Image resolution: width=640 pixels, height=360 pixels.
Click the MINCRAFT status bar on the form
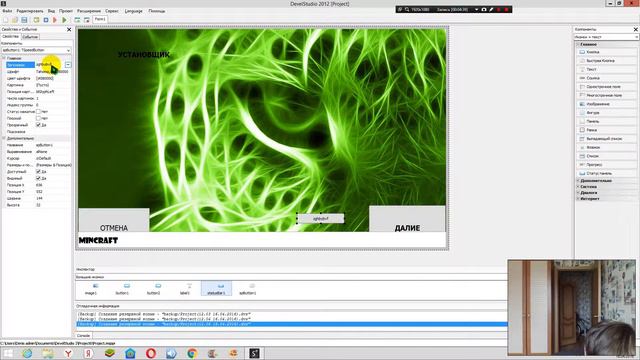[262, 240]
